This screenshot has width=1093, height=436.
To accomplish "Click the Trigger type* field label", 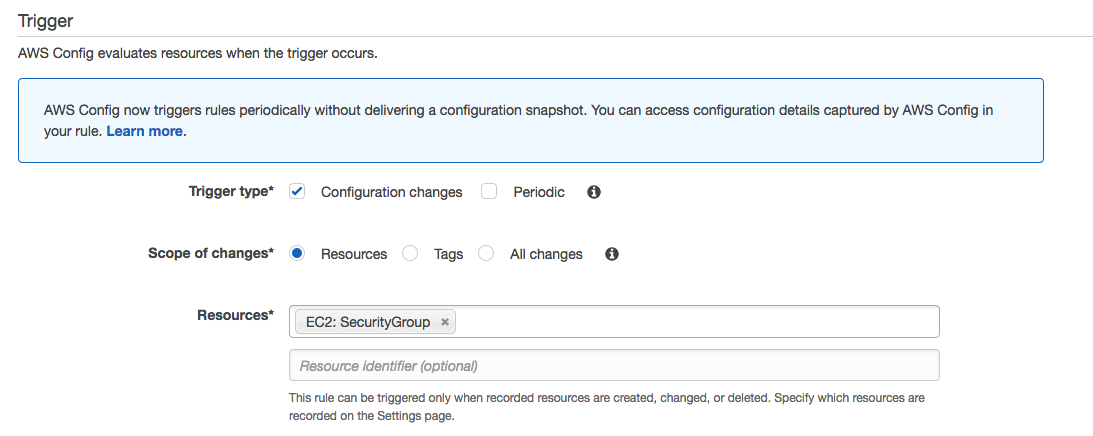I will [x=231, y=191].
